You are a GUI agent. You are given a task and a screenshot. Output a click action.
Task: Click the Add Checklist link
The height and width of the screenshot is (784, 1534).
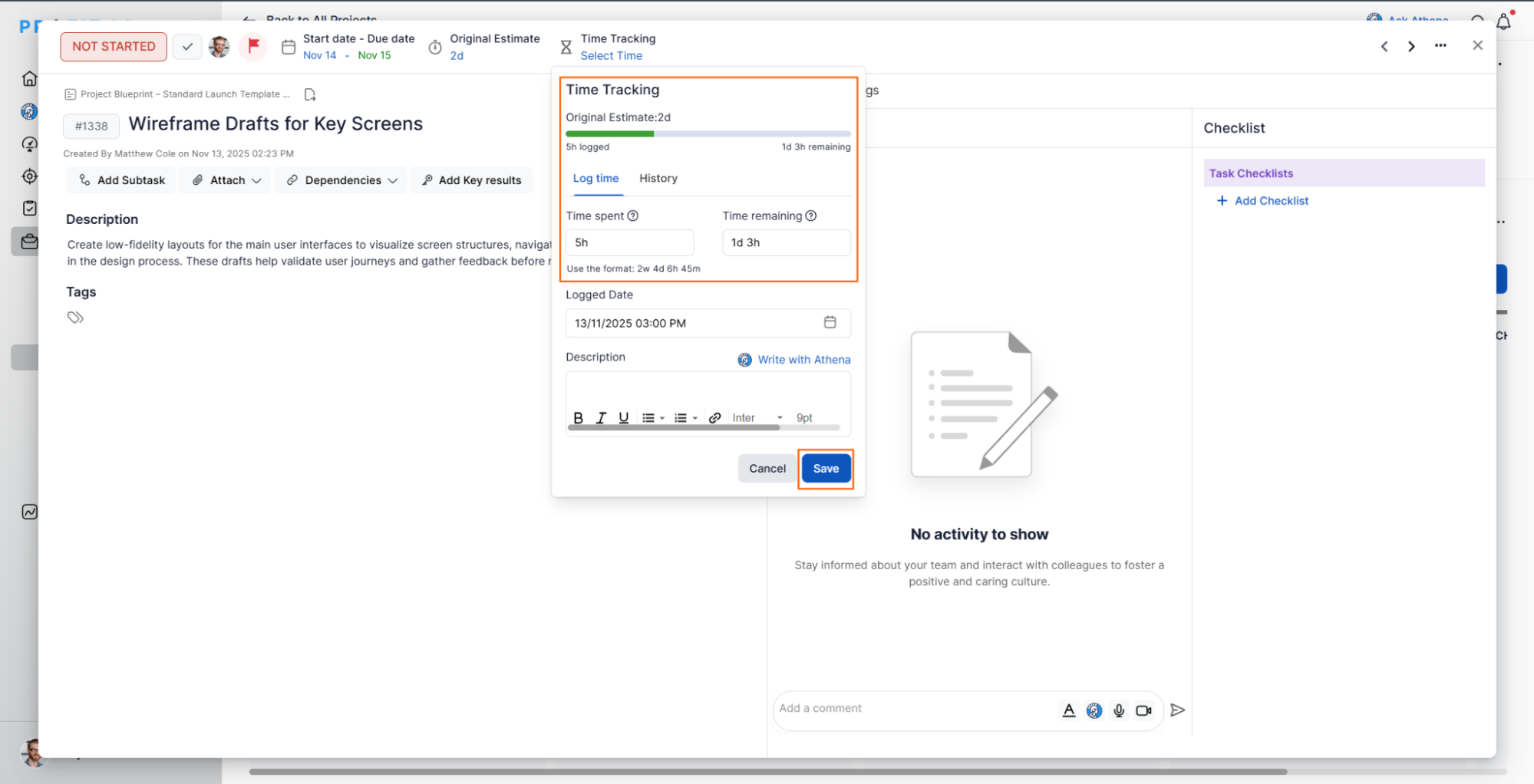[x=1262, y=201]
